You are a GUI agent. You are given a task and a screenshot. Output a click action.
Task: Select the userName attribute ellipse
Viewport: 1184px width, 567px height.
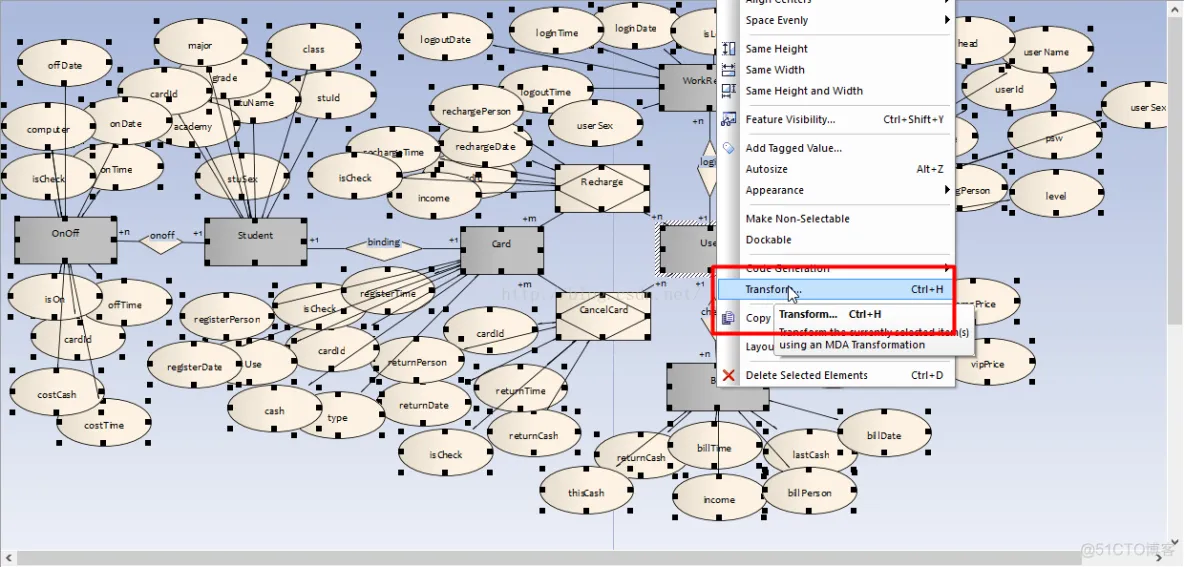[1046, 51]
